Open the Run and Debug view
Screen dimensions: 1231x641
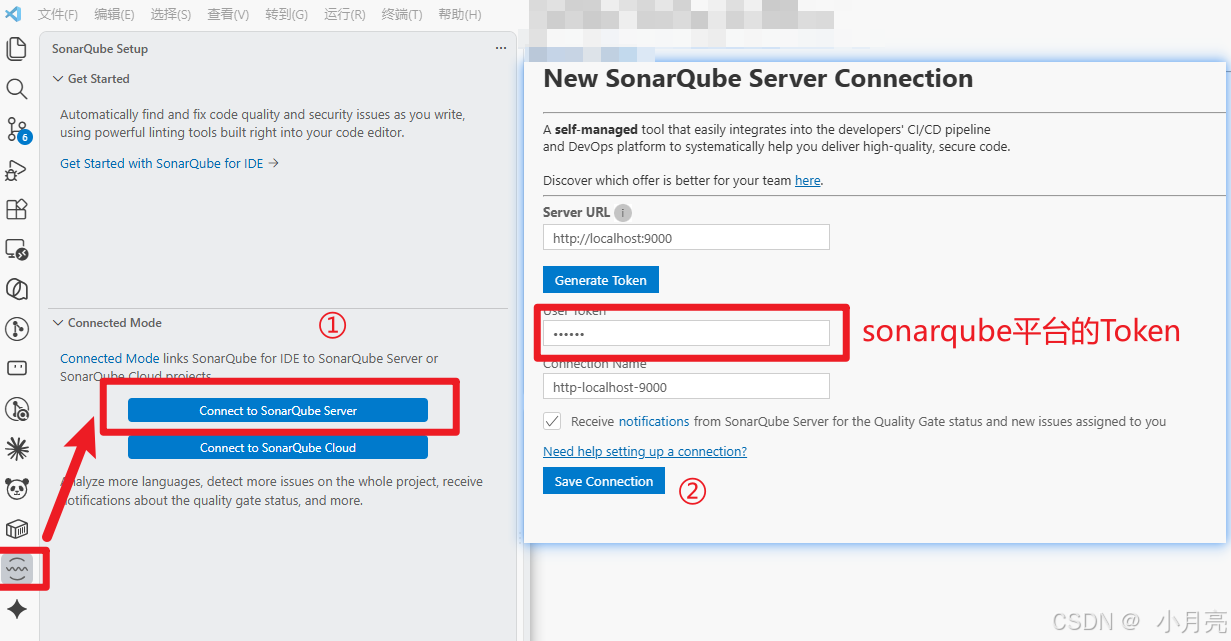(17, 169)
